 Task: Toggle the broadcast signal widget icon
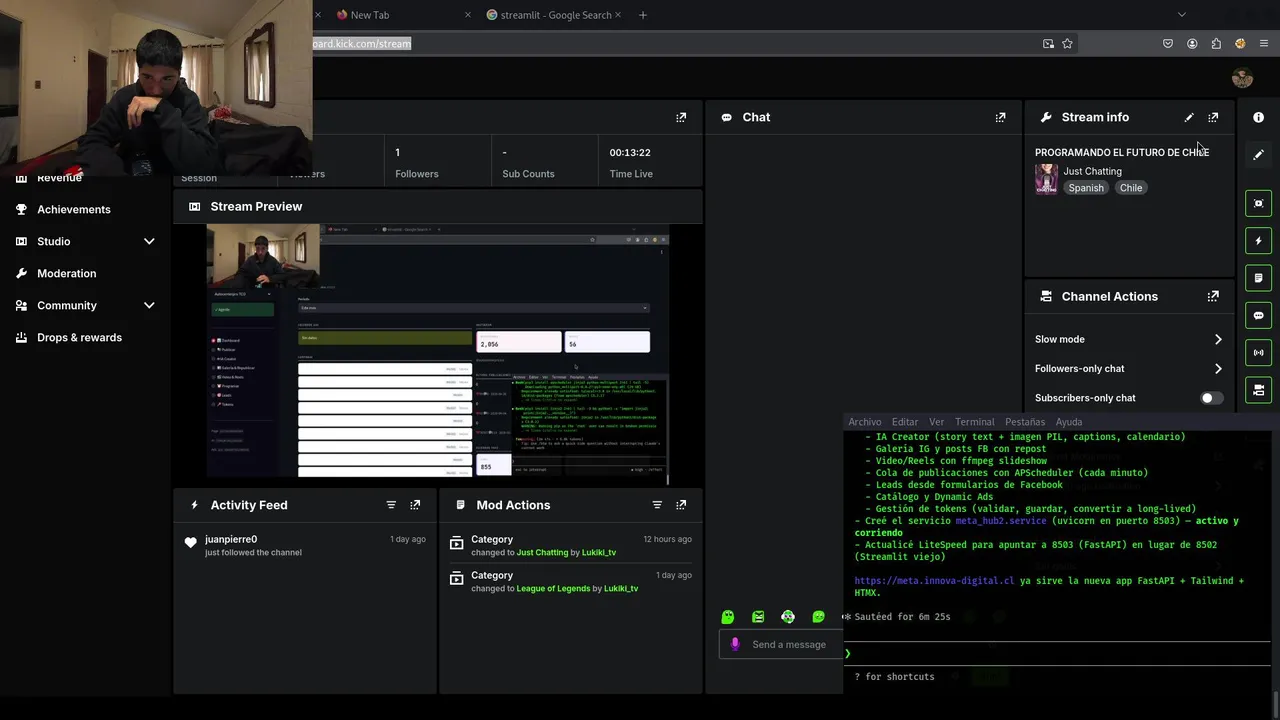point(1258,352)
